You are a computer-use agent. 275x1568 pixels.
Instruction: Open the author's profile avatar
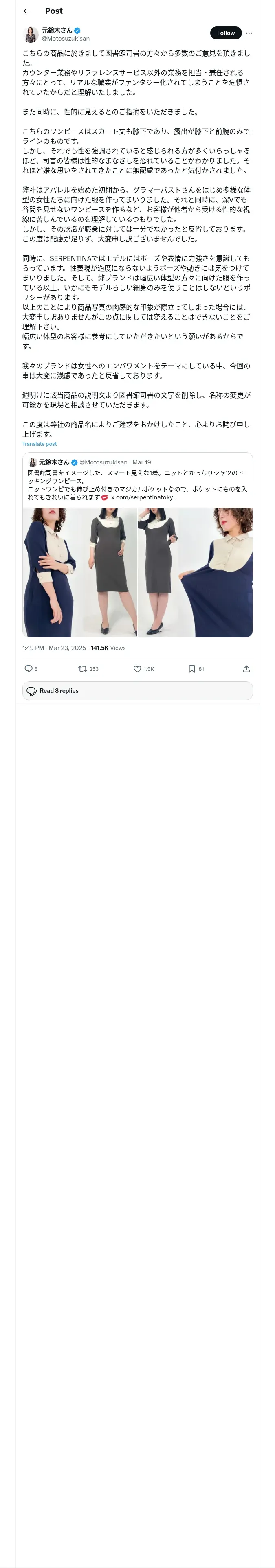31,34
